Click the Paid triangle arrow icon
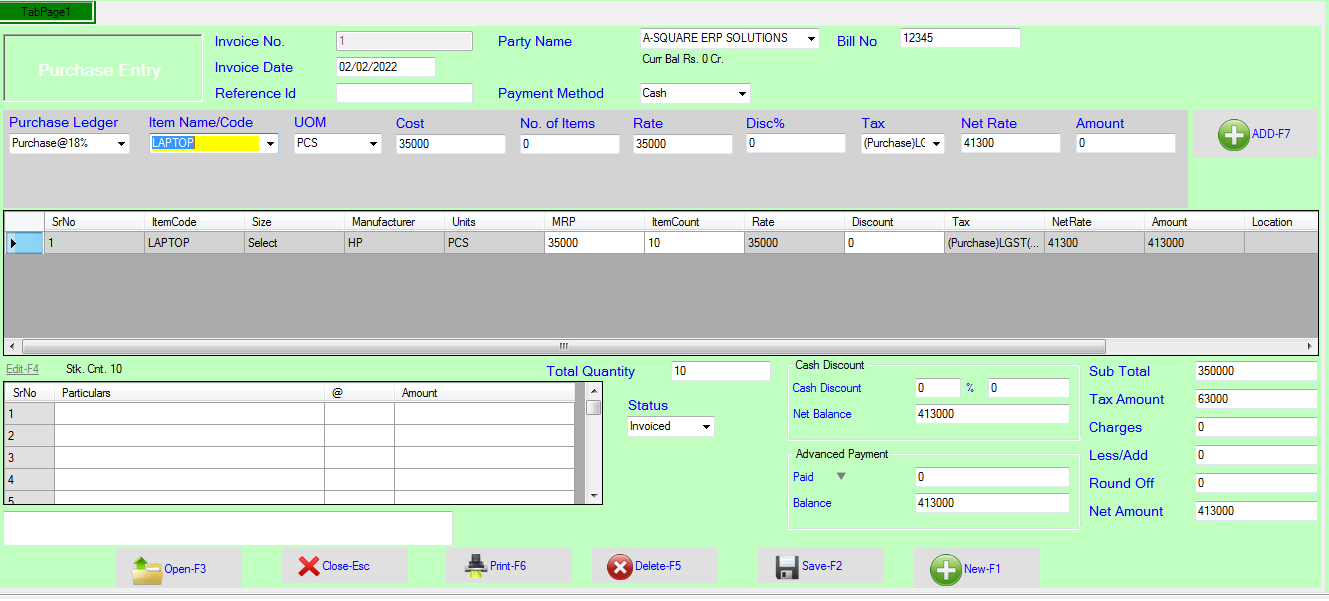Screen dimensions: 1329x601 point(841,477)
